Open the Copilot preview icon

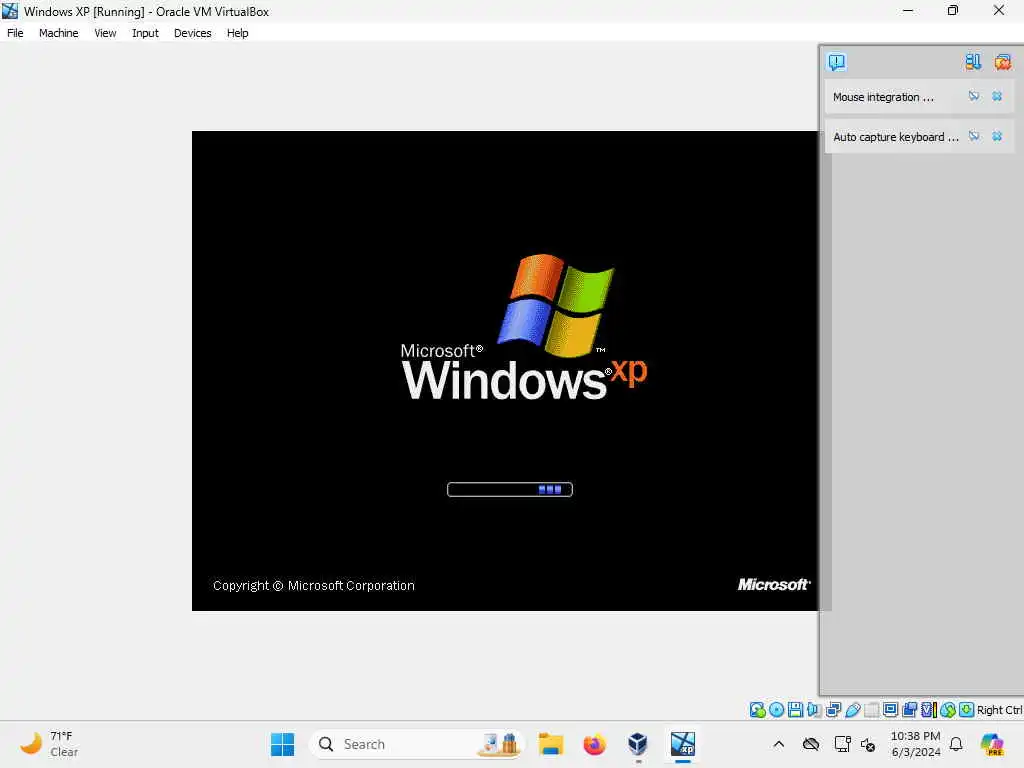click(x=991, y=744)
